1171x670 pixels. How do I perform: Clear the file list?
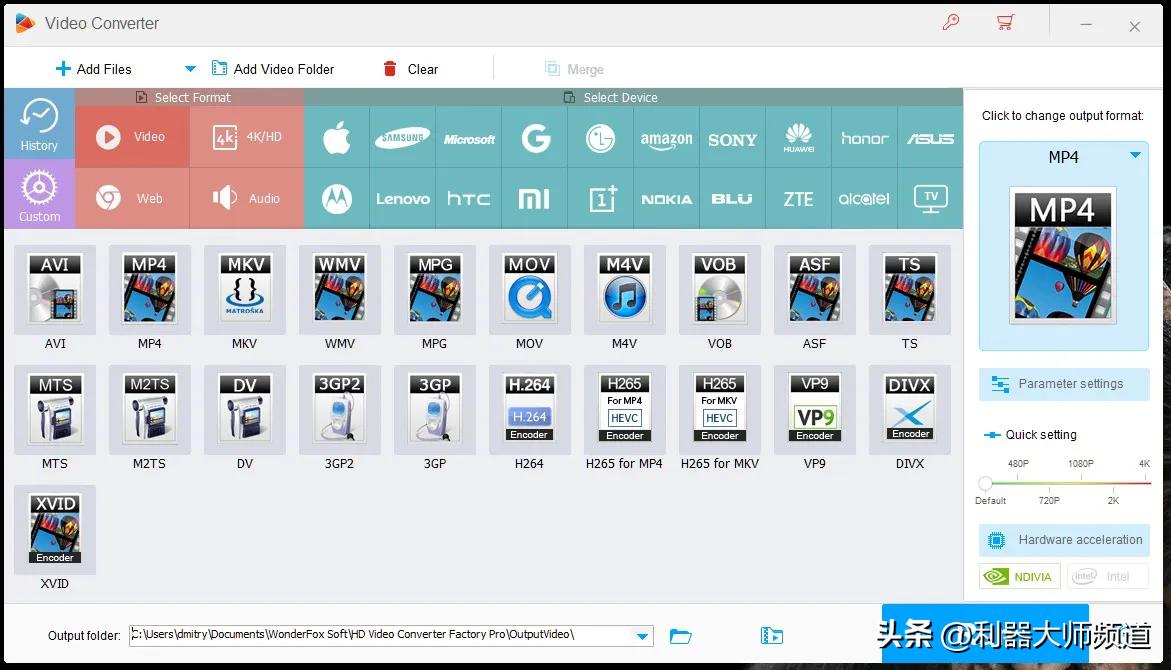coord(410,69)
